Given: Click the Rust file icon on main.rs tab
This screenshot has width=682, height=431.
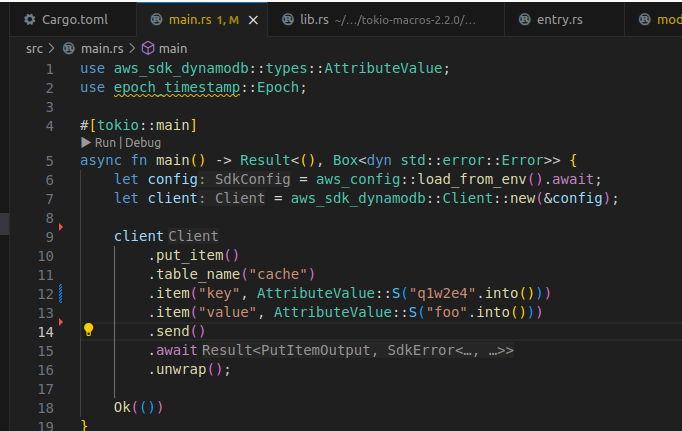Looking at the screenshot, I should coord(155,19).
